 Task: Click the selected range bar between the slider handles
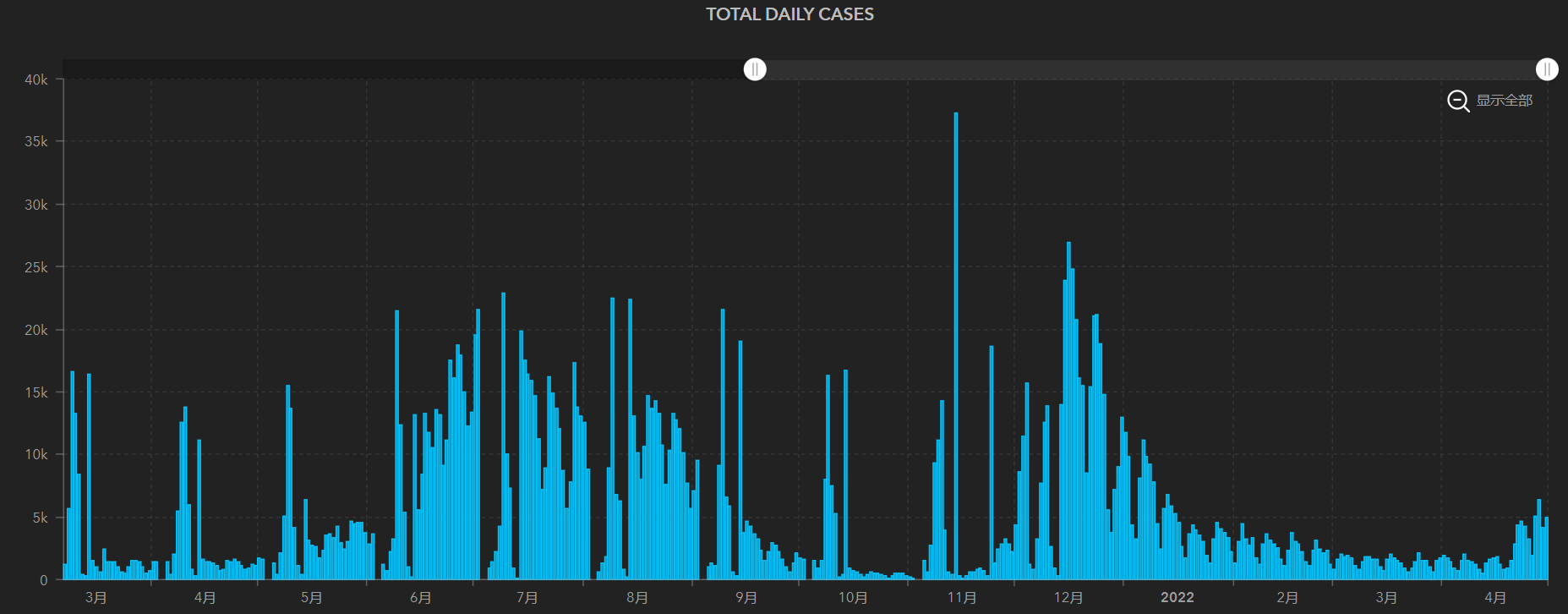pos(1150,69)
